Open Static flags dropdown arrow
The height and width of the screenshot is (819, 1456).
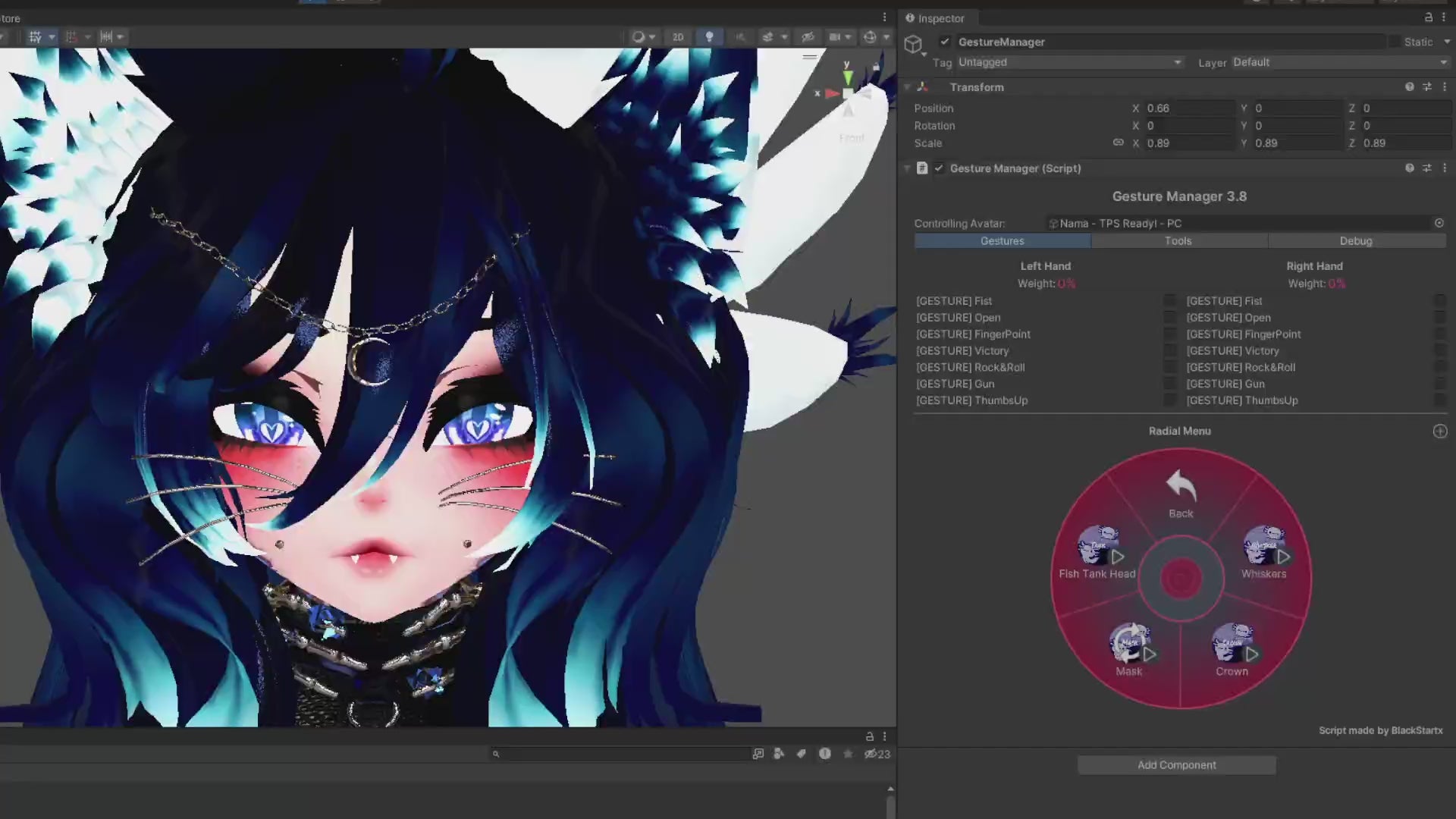[1446, 42]
